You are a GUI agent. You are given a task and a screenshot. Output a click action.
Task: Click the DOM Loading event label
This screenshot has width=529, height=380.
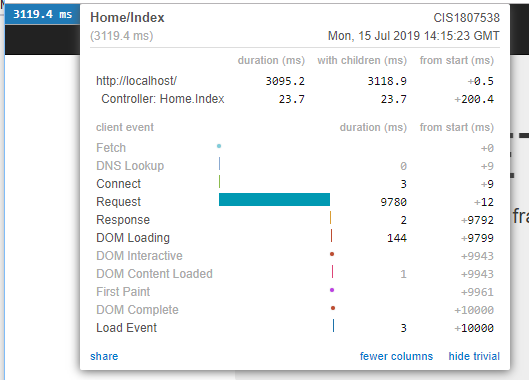pyautogui.click(x=133, y=238)
